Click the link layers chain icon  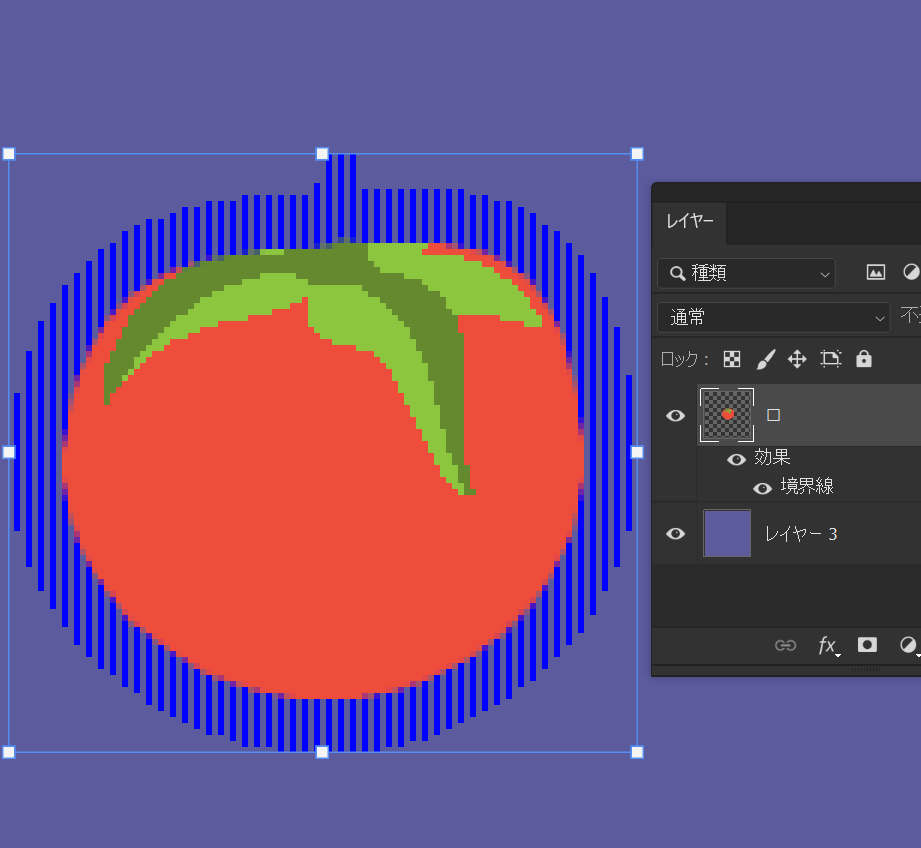click(786, 645)
